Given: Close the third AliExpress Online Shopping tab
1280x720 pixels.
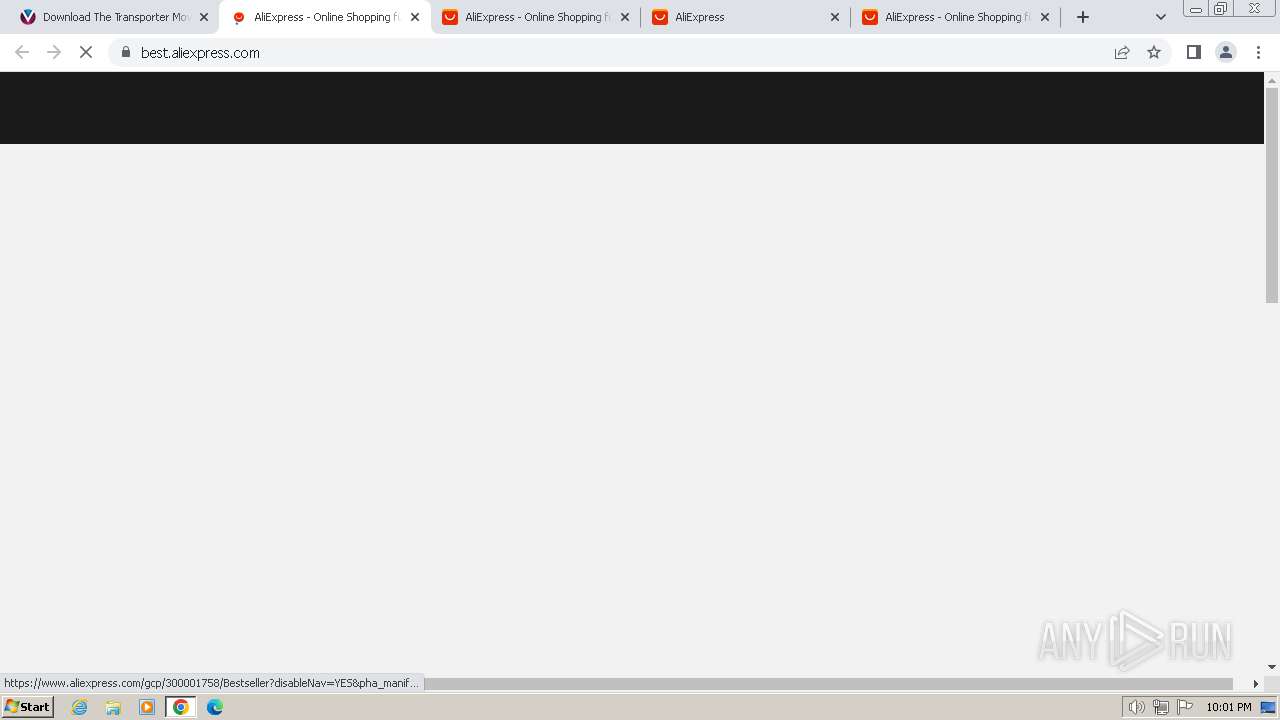Looking at the screenshot, I should point(625,17).
